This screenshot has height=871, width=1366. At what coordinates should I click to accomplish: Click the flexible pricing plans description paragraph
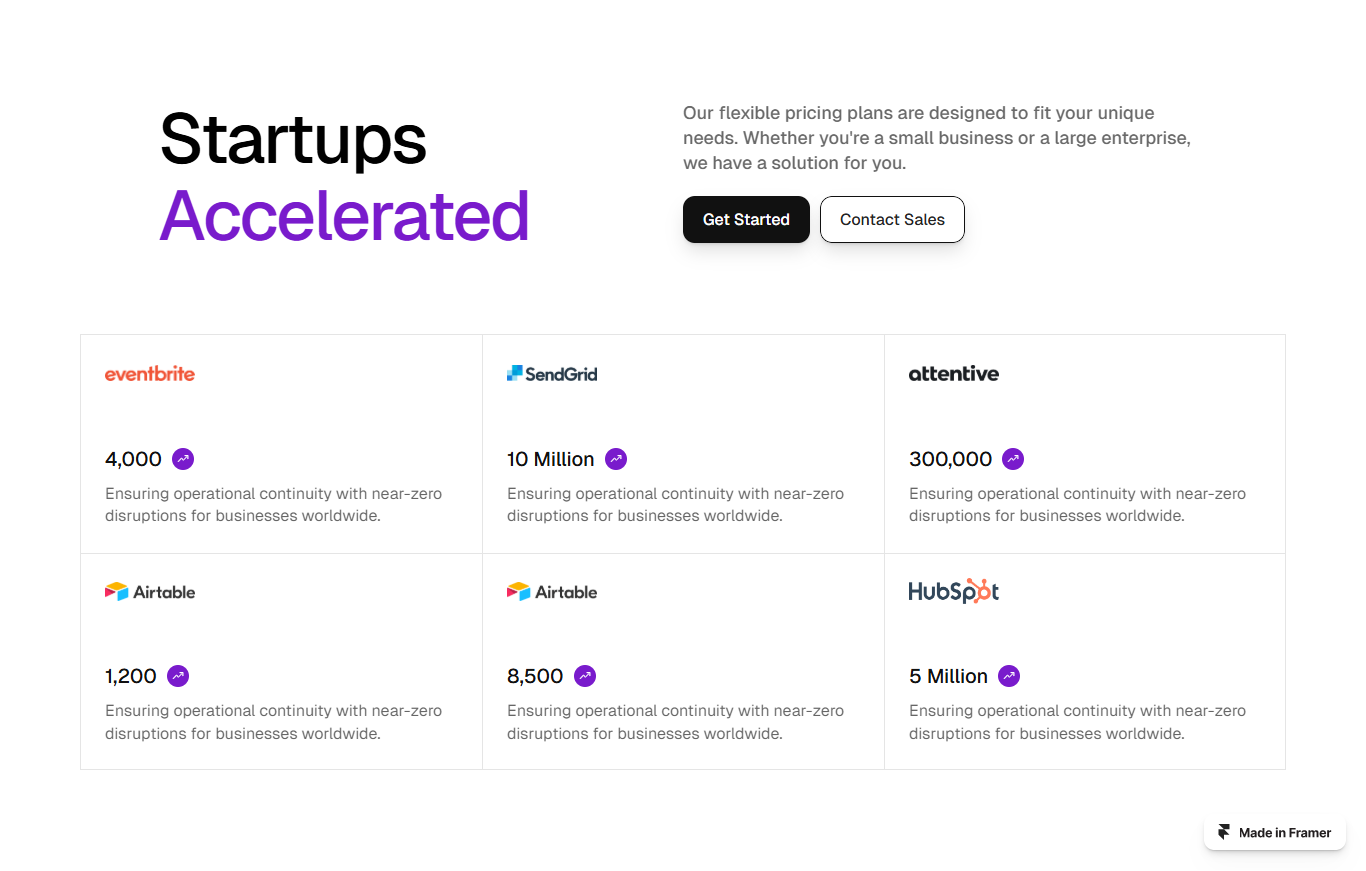click(x=936, y=138)
